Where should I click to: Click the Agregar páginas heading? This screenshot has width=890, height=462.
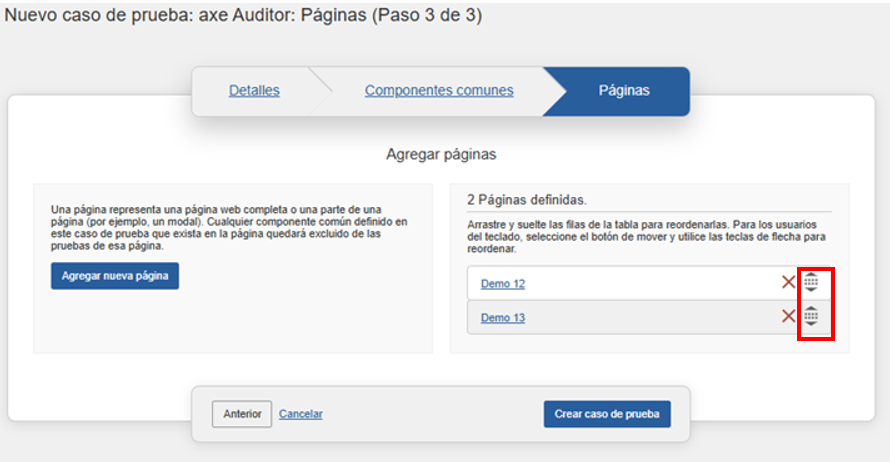point(441,155)
